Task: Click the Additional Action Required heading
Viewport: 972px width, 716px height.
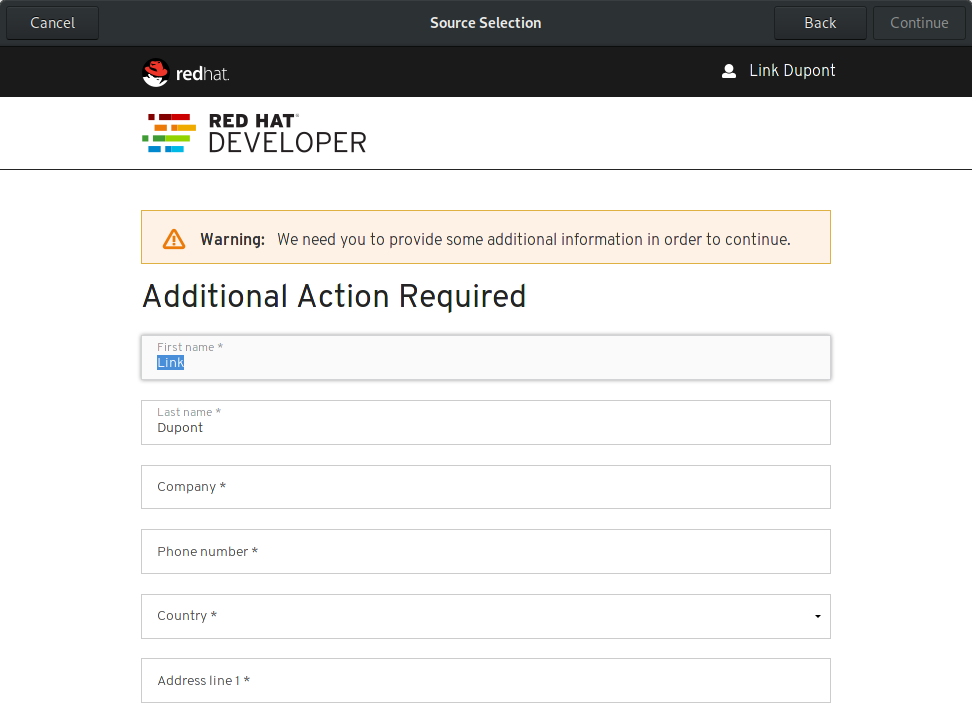Action: (334, 297)
